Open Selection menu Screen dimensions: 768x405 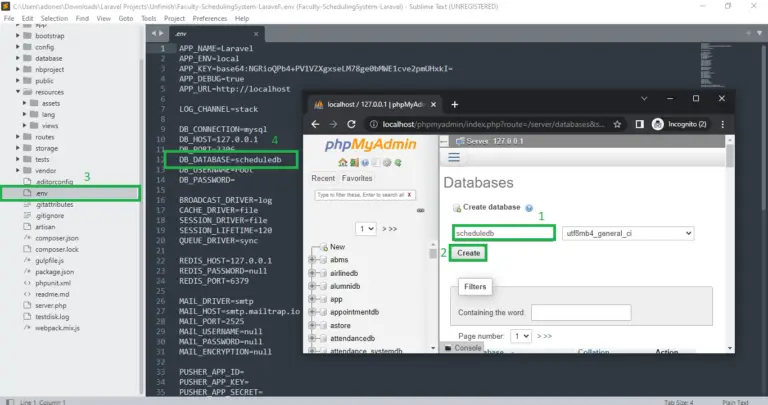pos(54,18)
